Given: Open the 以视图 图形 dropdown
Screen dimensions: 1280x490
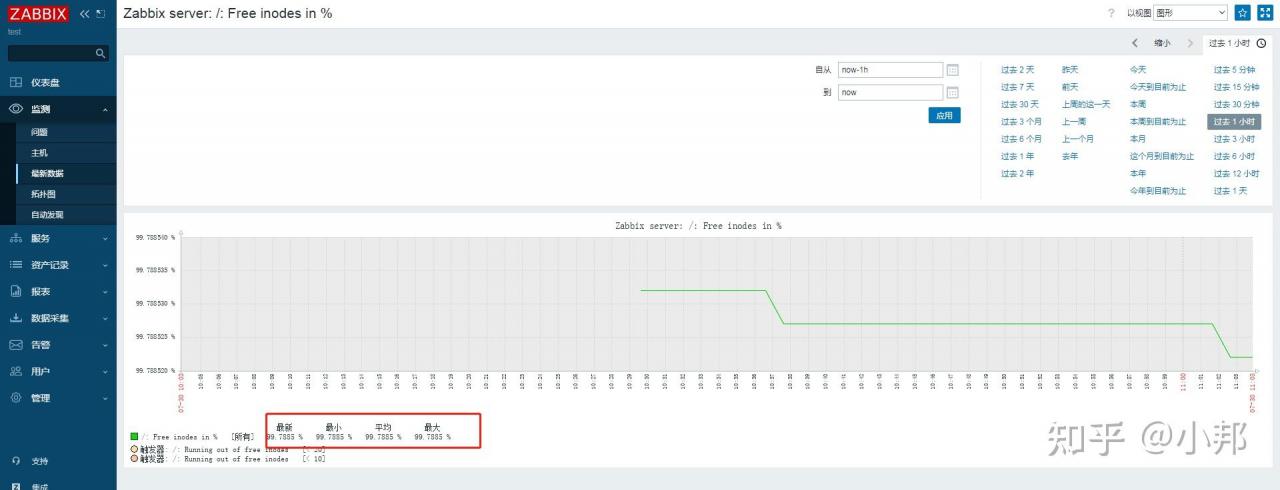Looking at the screenshot, I should [1190, 13].
